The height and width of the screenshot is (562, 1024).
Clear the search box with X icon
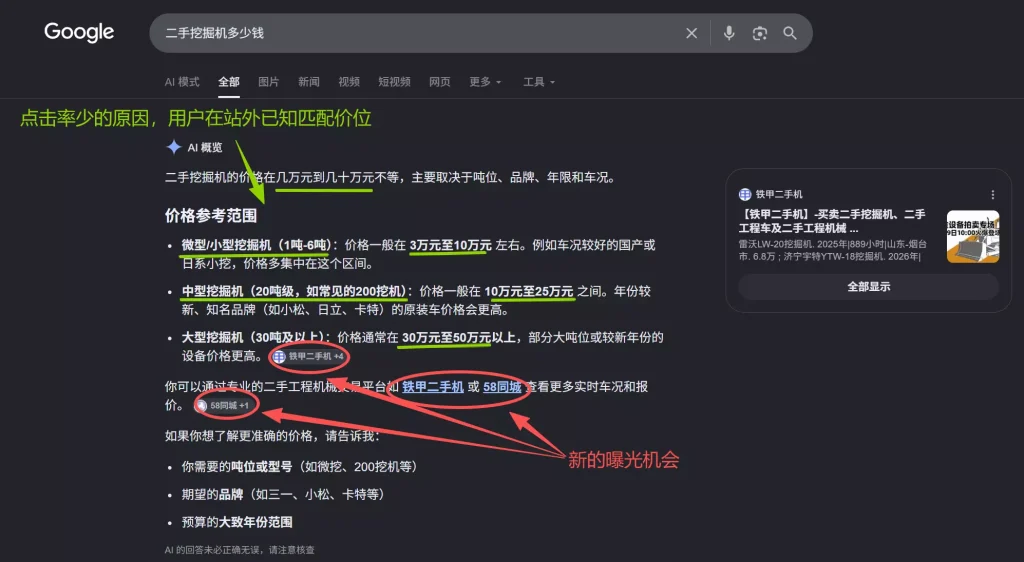coord(692,33)
